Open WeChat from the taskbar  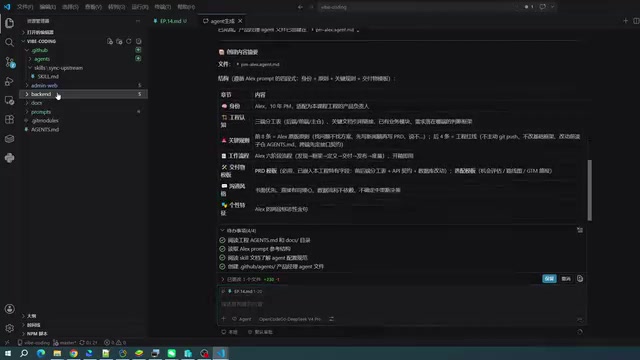click(x=171, y=353)
